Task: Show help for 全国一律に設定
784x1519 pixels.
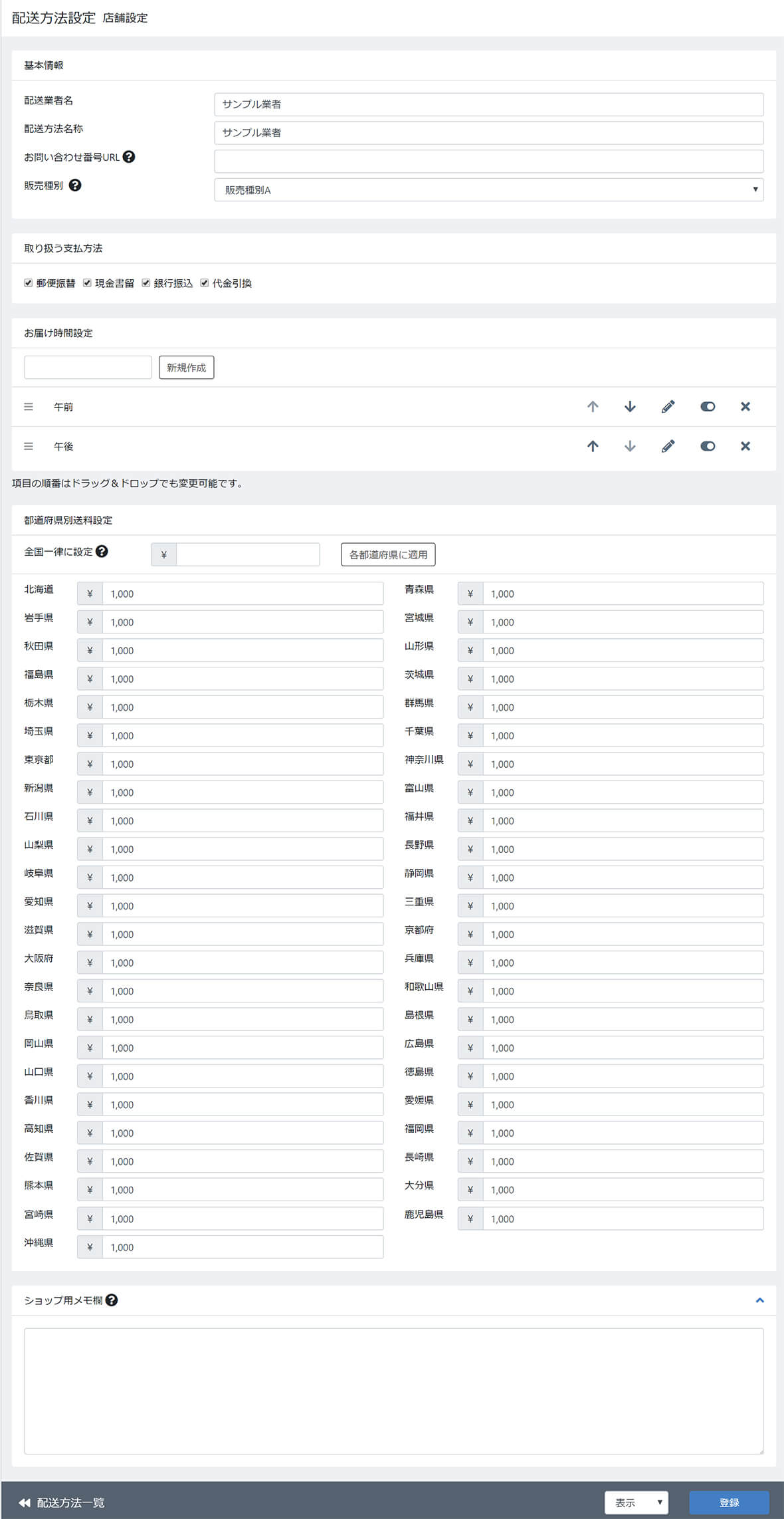Action: pyautogui.click(x=102, y=551)
